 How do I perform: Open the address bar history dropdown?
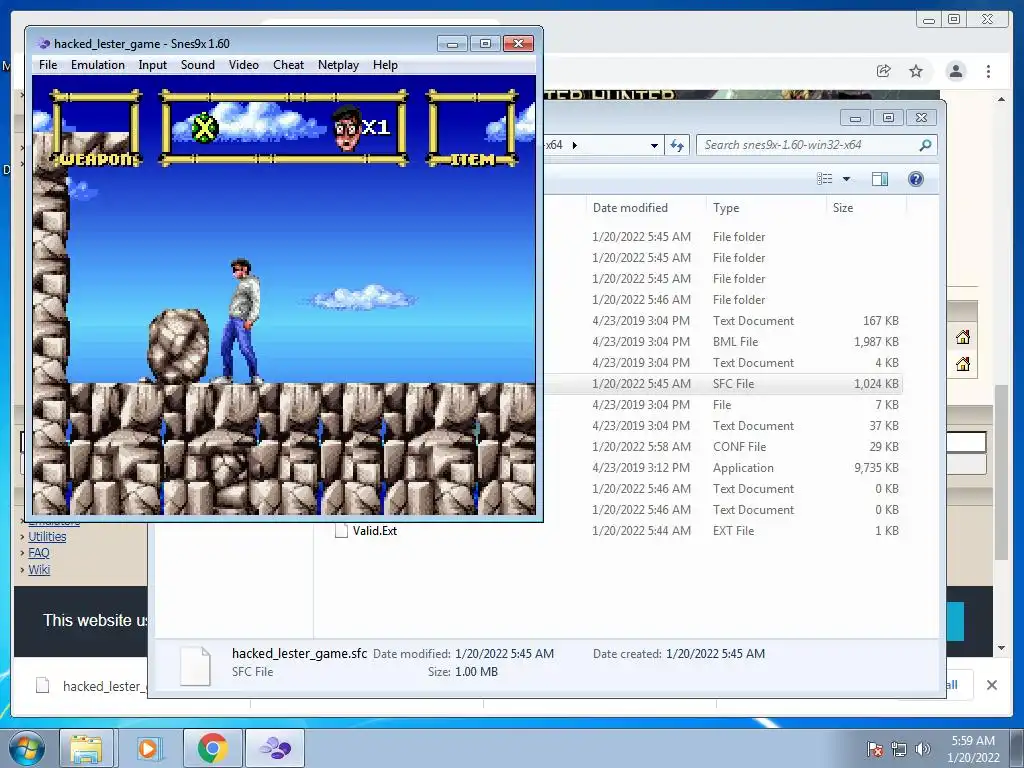pos(654,145)
